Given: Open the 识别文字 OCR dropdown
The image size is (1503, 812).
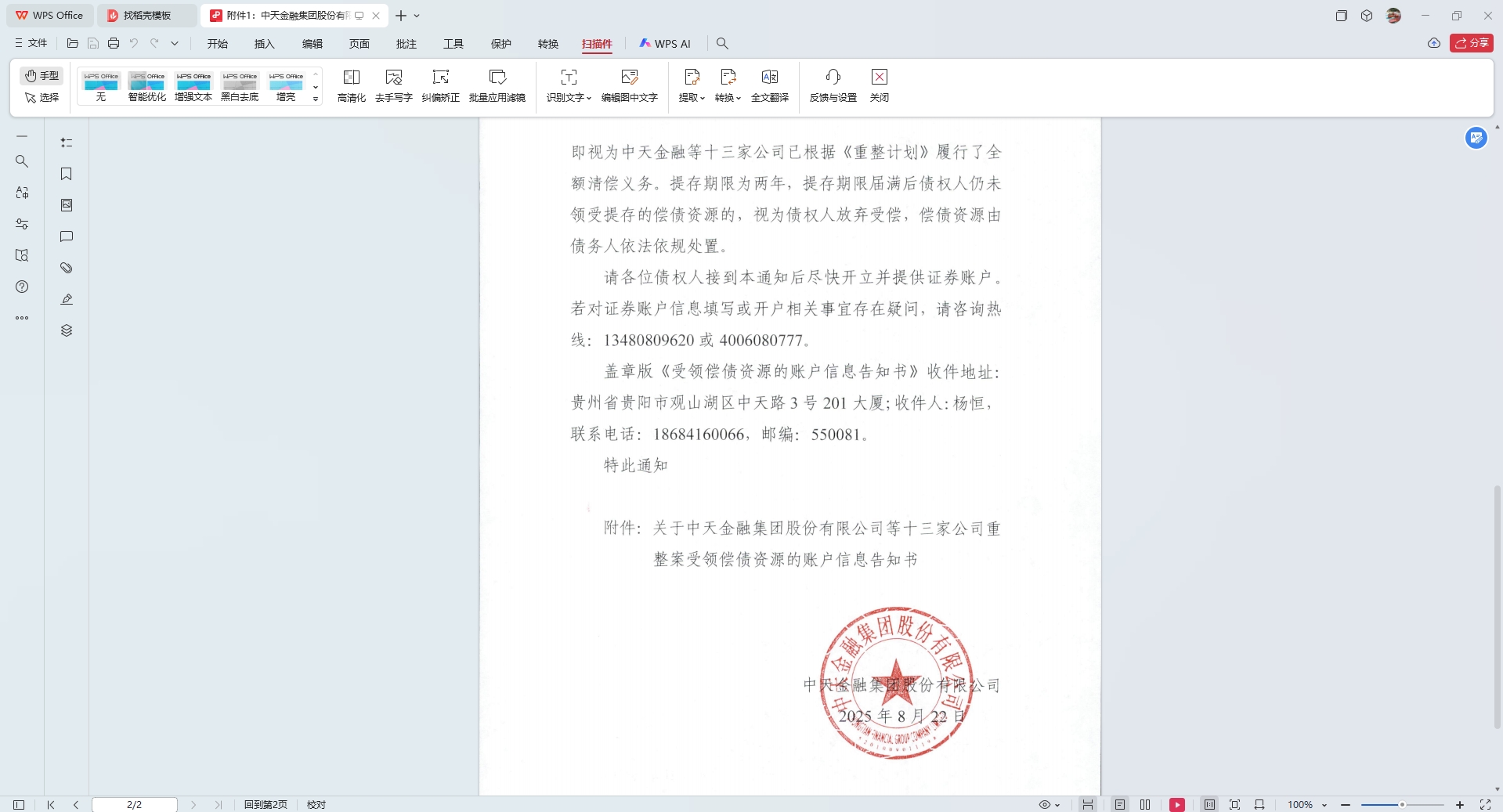Looking at the screenshot, I should [569, 85].
